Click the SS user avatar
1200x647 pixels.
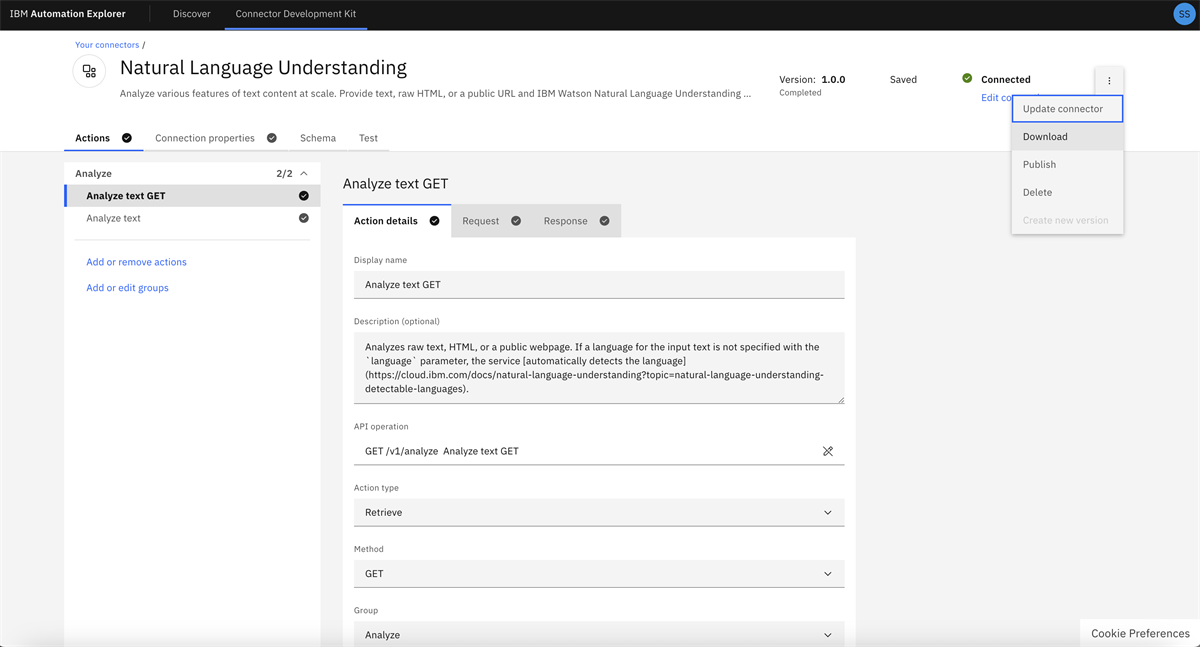pos(1183,14)
